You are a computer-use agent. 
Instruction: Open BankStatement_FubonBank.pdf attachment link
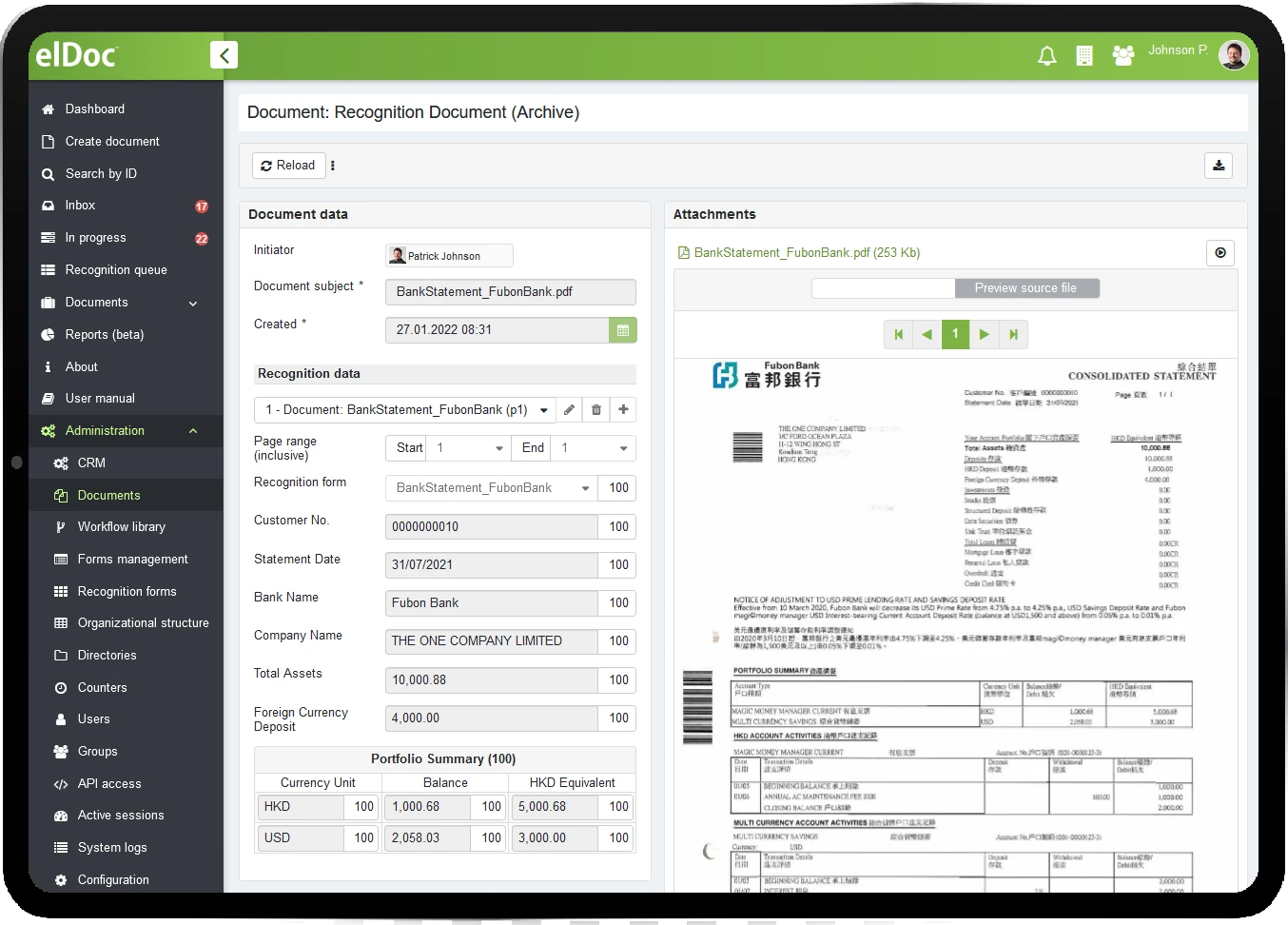pyautogui.click(x=807, y=253)
